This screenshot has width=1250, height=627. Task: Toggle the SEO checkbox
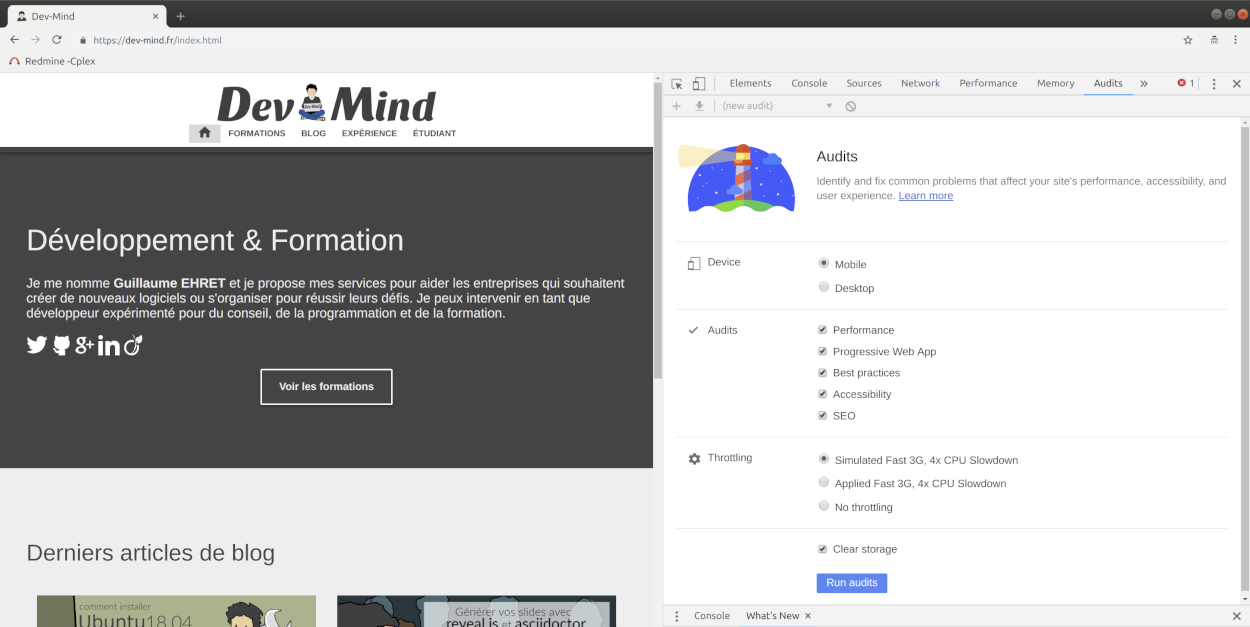(x=823, y=415)
